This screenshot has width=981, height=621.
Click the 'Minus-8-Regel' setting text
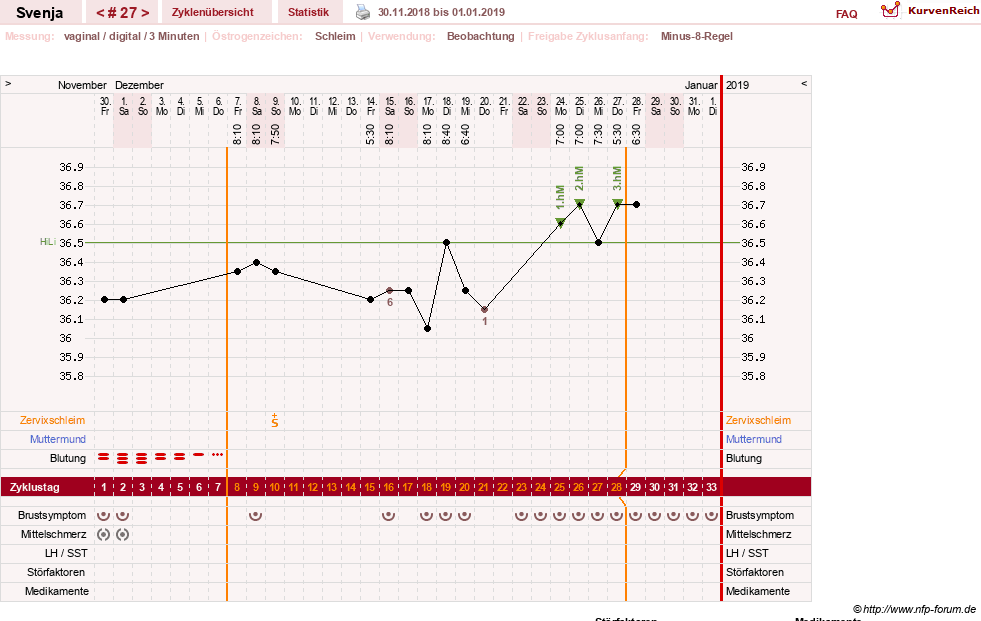[x=696, y=36]
